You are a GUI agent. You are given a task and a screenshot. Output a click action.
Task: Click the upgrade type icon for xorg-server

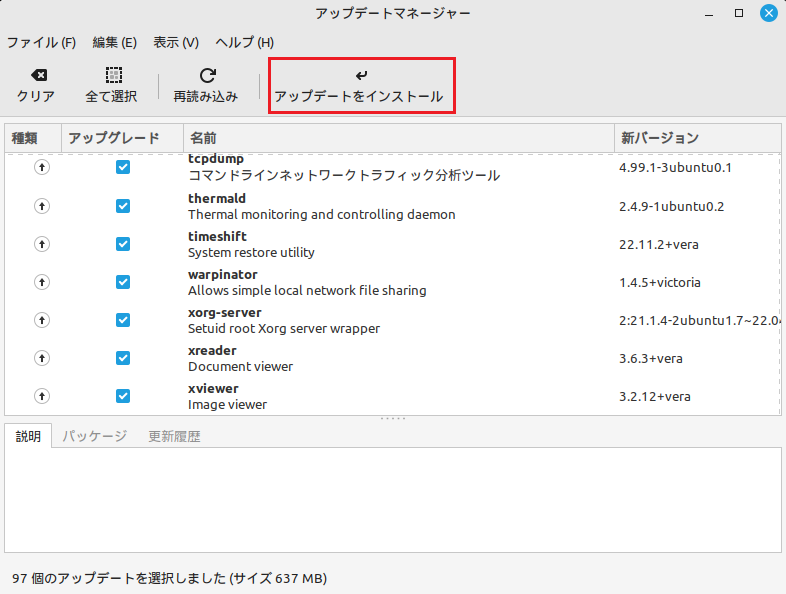point(42,320)
